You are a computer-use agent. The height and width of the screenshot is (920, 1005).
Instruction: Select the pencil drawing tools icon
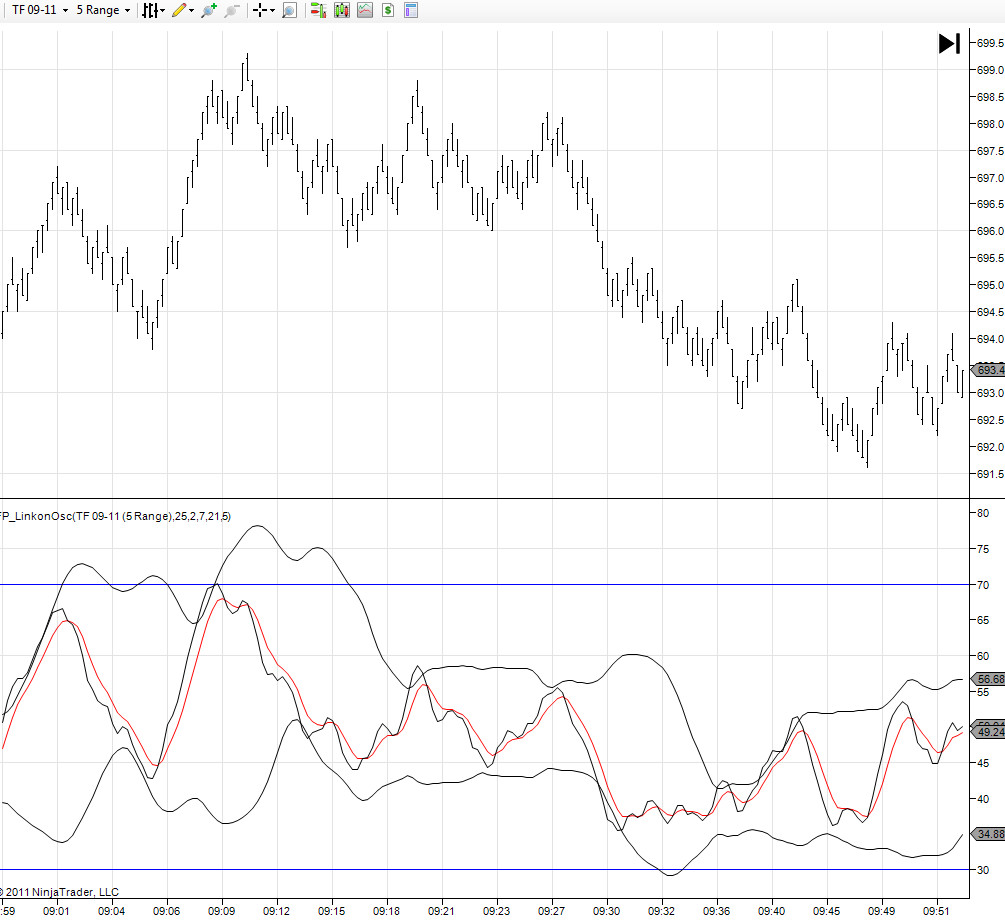[x=179, y=10]
